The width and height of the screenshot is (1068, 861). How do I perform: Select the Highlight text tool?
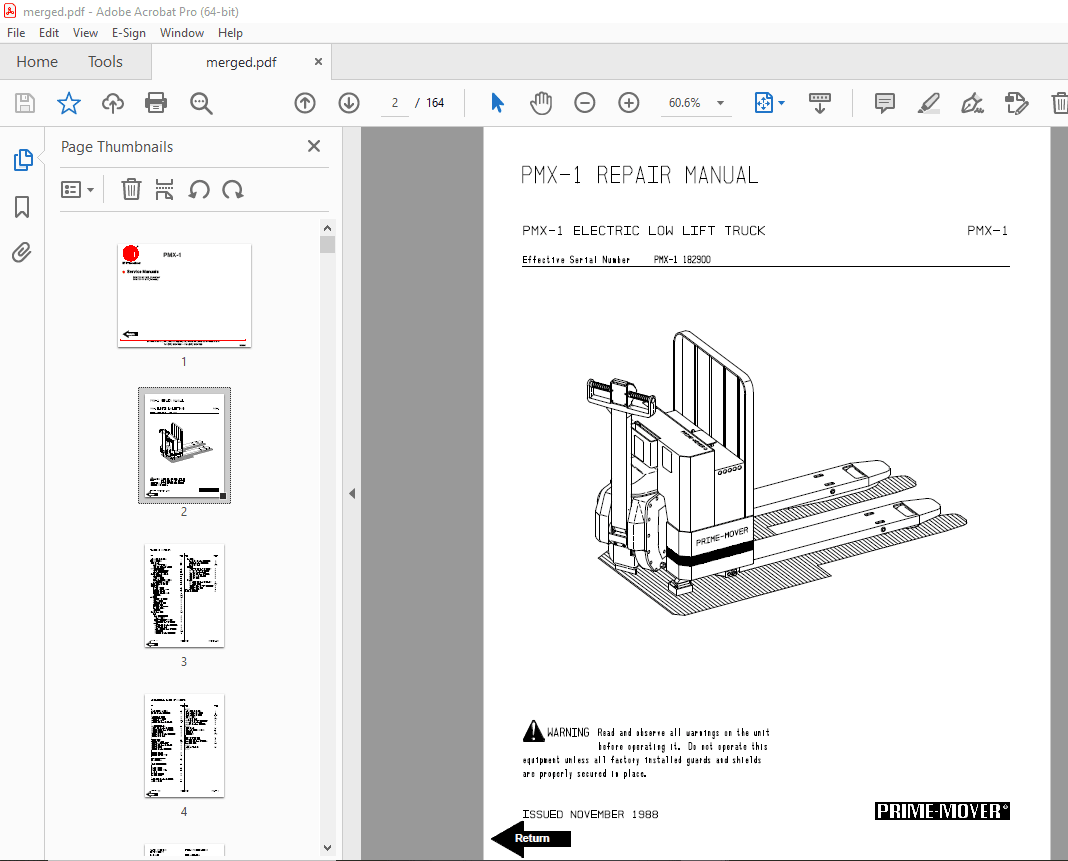coord(929,102)
